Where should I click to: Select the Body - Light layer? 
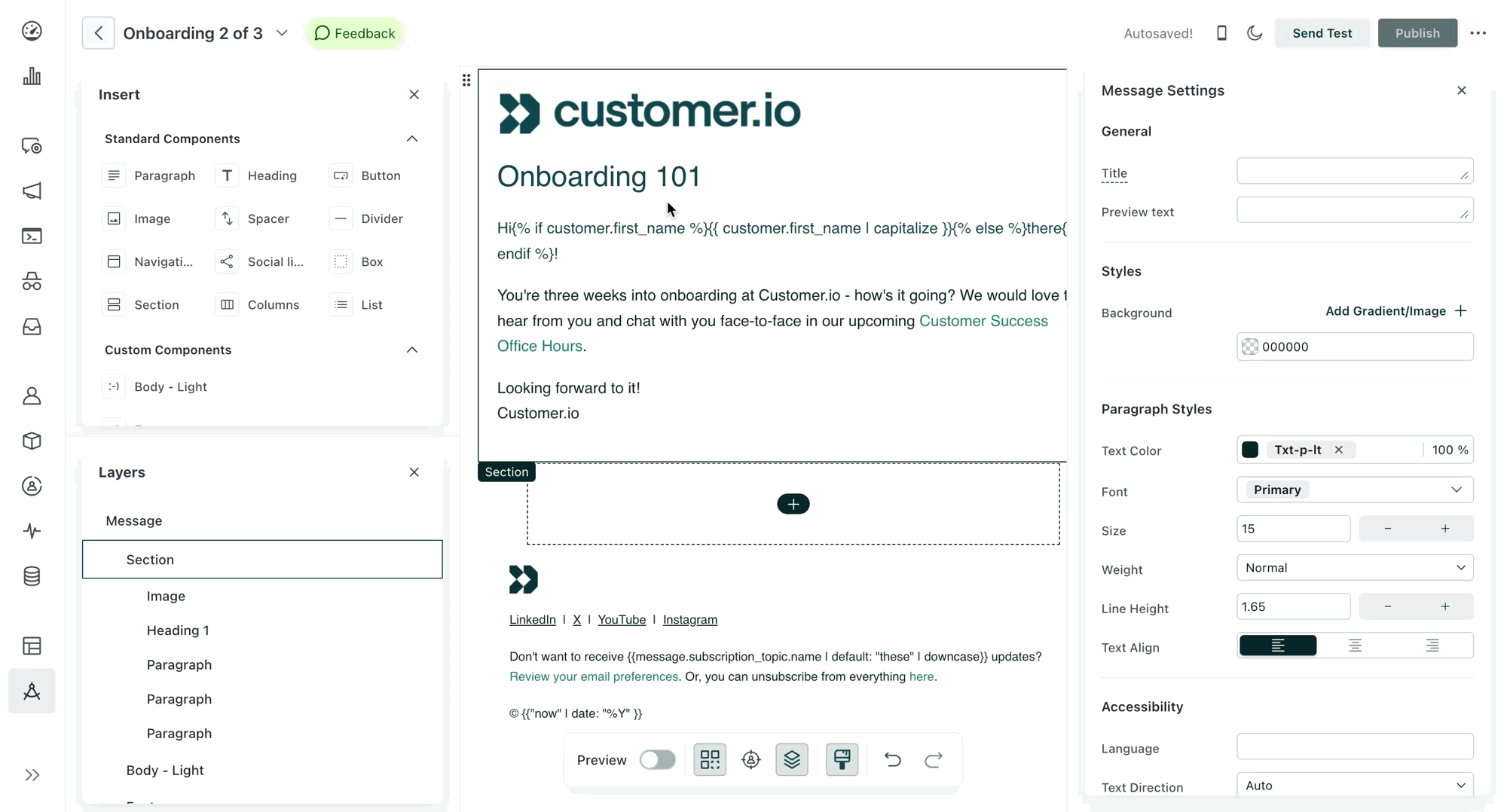(165, 770)
